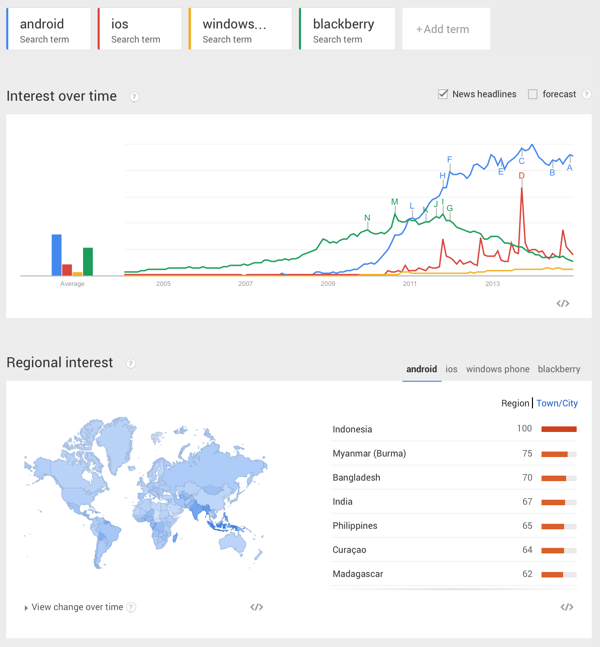The image size is (600, 647).
Task: Click embed code icon beneath the world map
Action: click(257, 607)
